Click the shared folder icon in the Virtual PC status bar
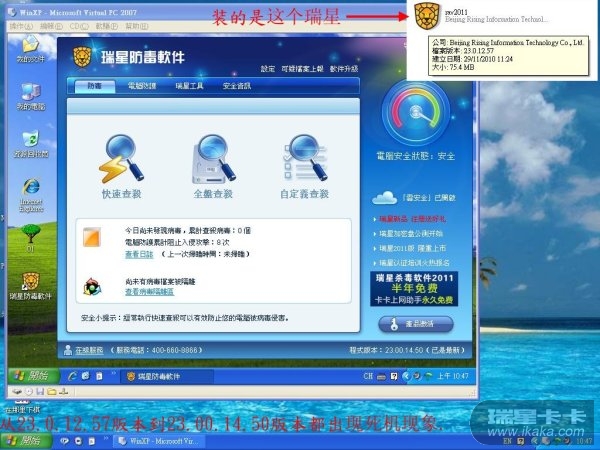 point(52,391)
